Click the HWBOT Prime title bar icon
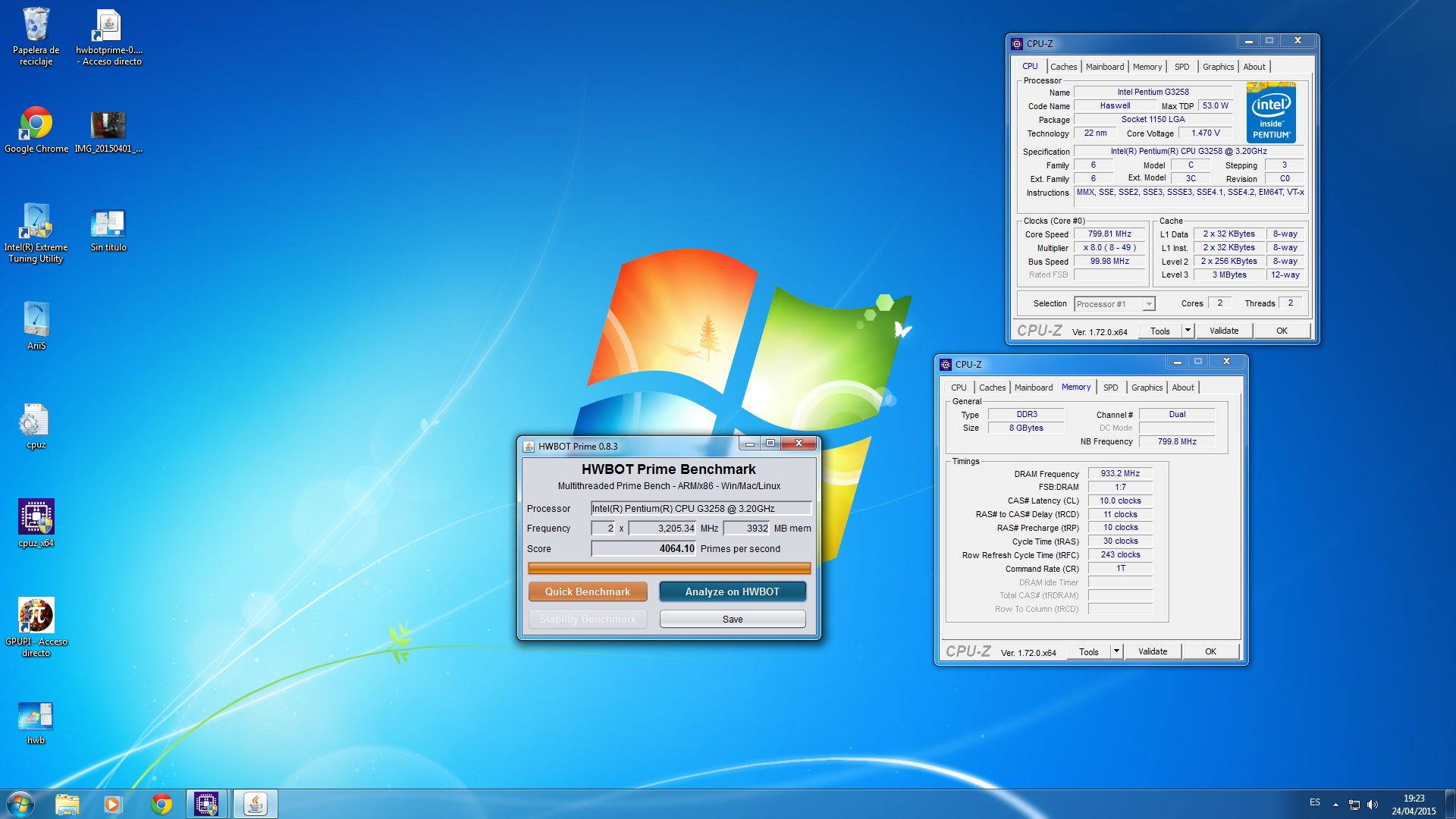This screenshot has height=819, width=1456. click(x=529, y=447)
